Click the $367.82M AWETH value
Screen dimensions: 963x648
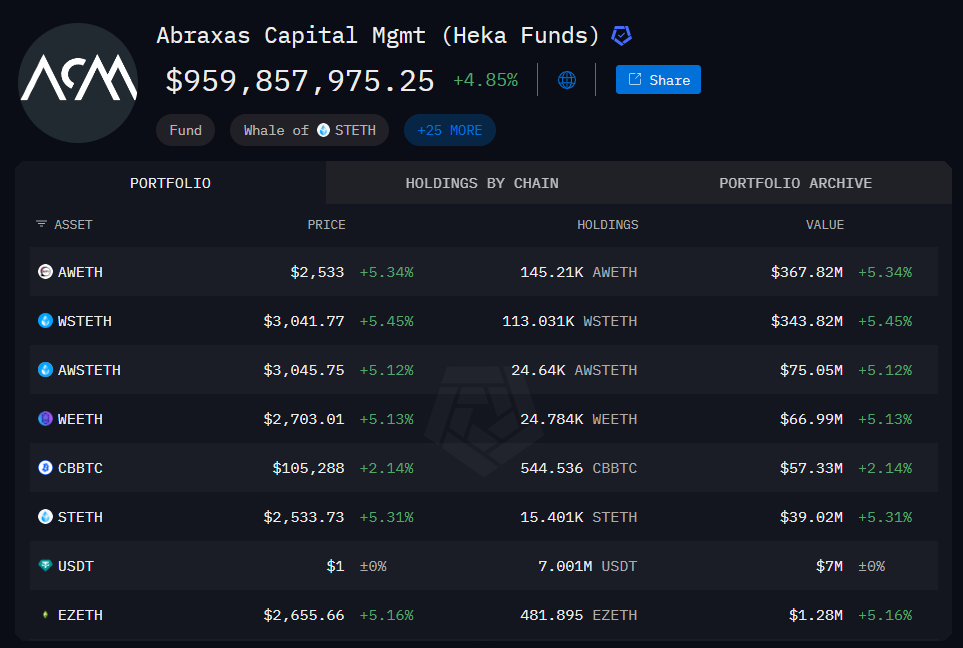pos(806,272)
